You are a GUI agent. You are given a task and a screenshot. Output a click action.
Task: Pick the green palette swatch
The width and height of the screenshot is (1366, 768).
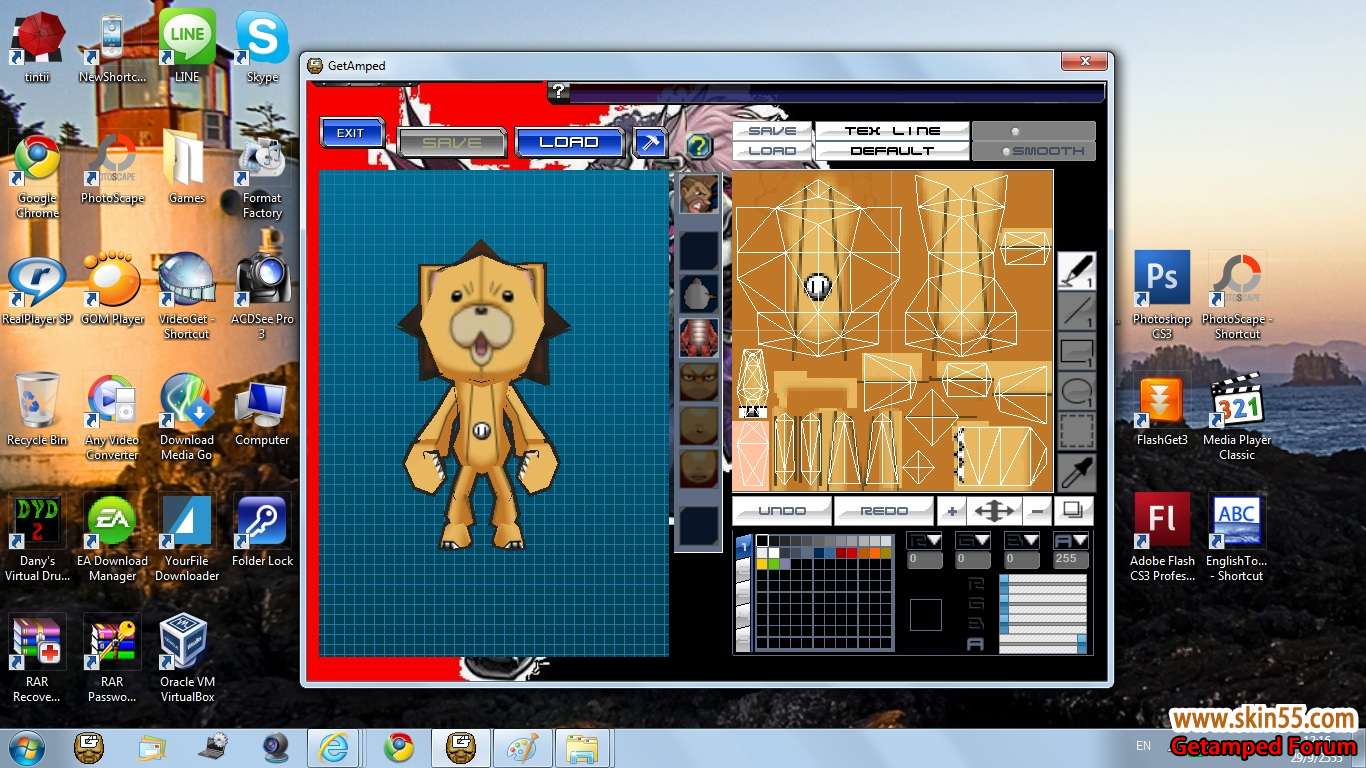[774, 564]
